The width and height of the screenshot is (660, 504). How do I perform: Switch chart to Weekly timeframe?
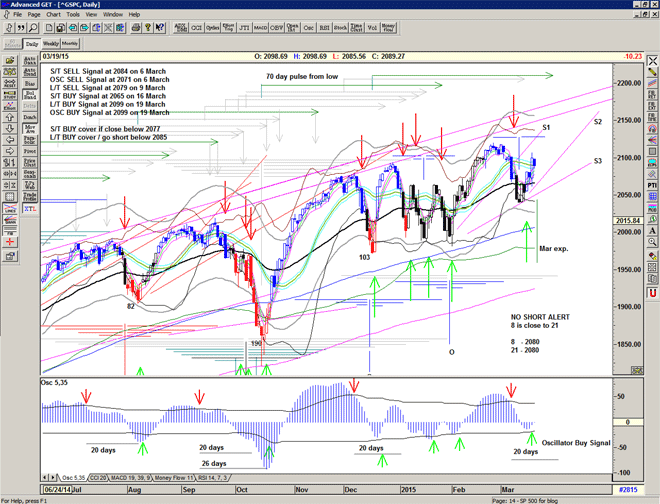[x=51, y=44]
